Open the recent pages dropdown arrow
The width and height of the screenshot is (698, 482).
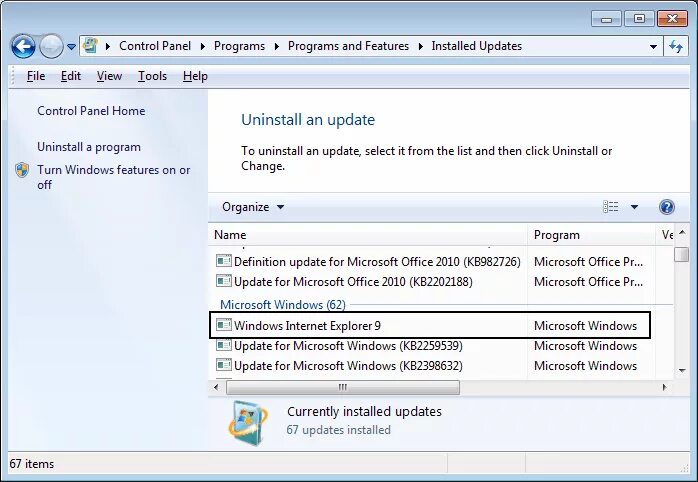[x=71, y=46]
